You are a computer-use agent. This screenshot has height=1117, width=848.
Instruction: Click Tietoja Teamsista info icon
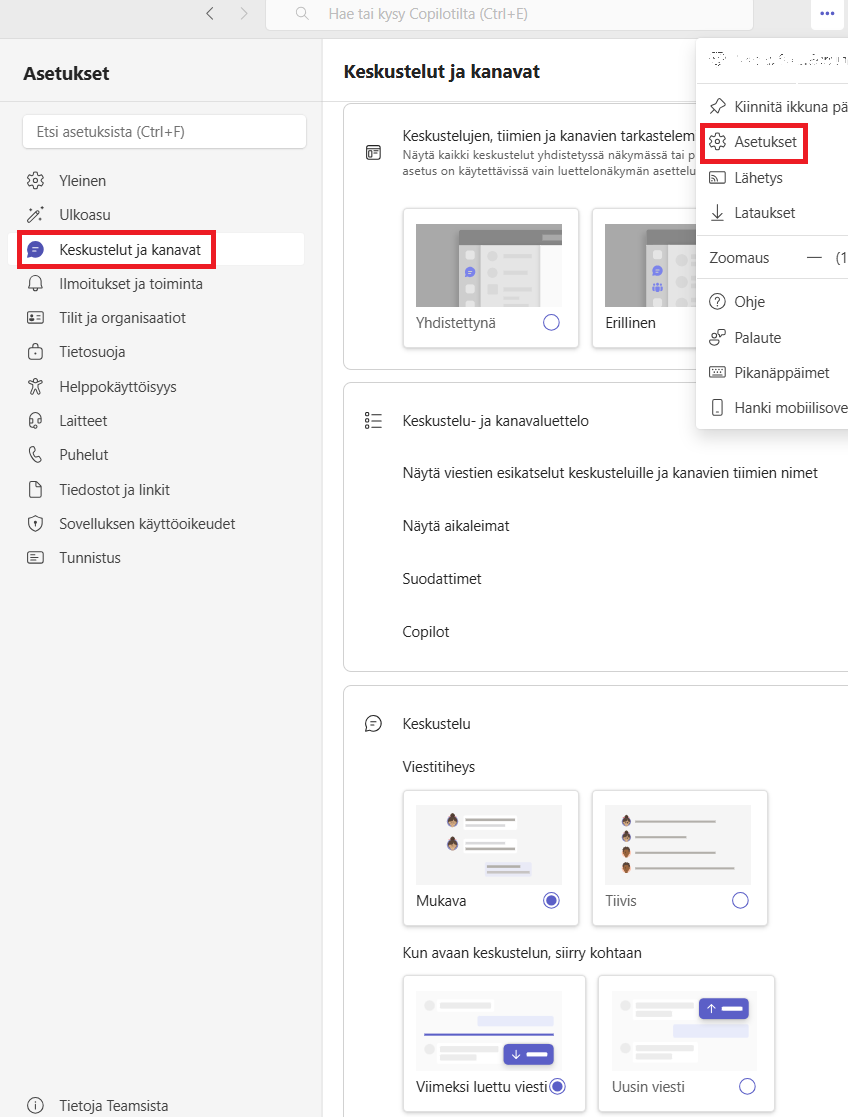[35, 1106]
